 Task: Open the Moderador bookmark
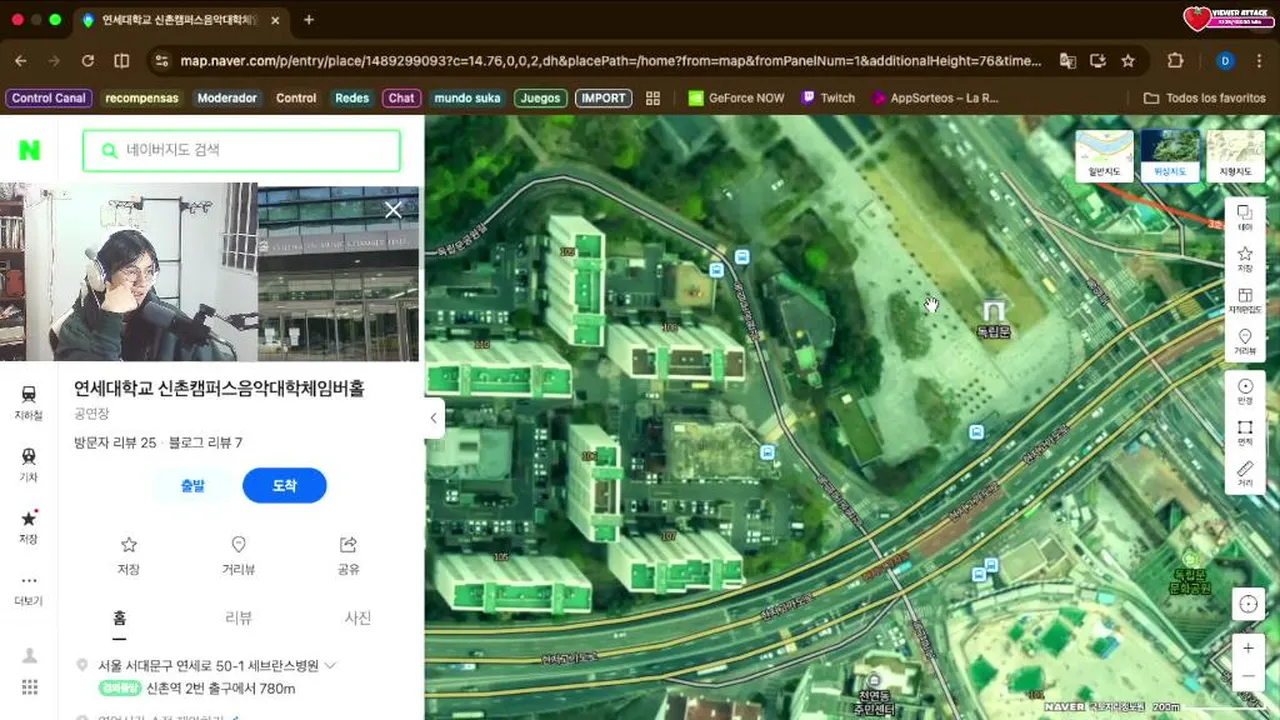click(x=227, y=98)
